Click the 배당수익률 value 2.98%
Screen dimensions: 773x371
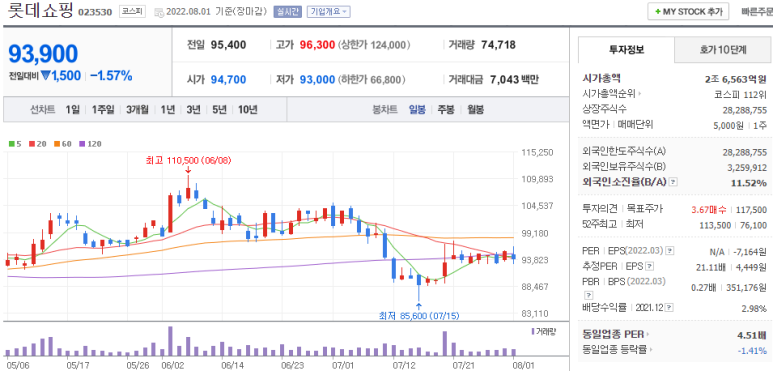click(754, 308)
